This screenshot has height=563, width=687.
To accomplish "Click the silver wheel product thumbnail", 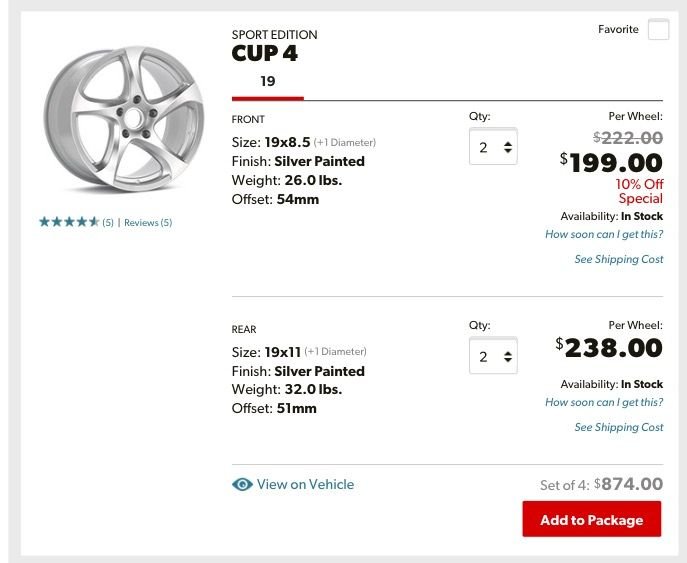I will (x=109, y=116).
